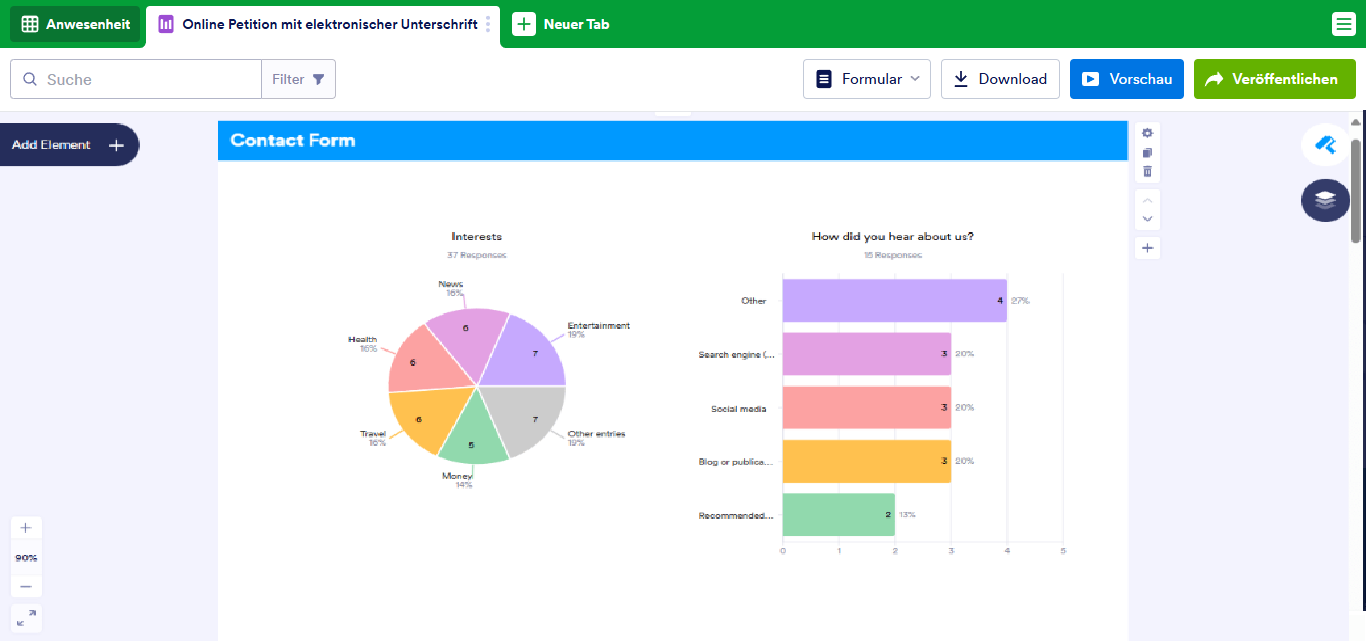Click the Vorschau preview button

click(1126, 79)
